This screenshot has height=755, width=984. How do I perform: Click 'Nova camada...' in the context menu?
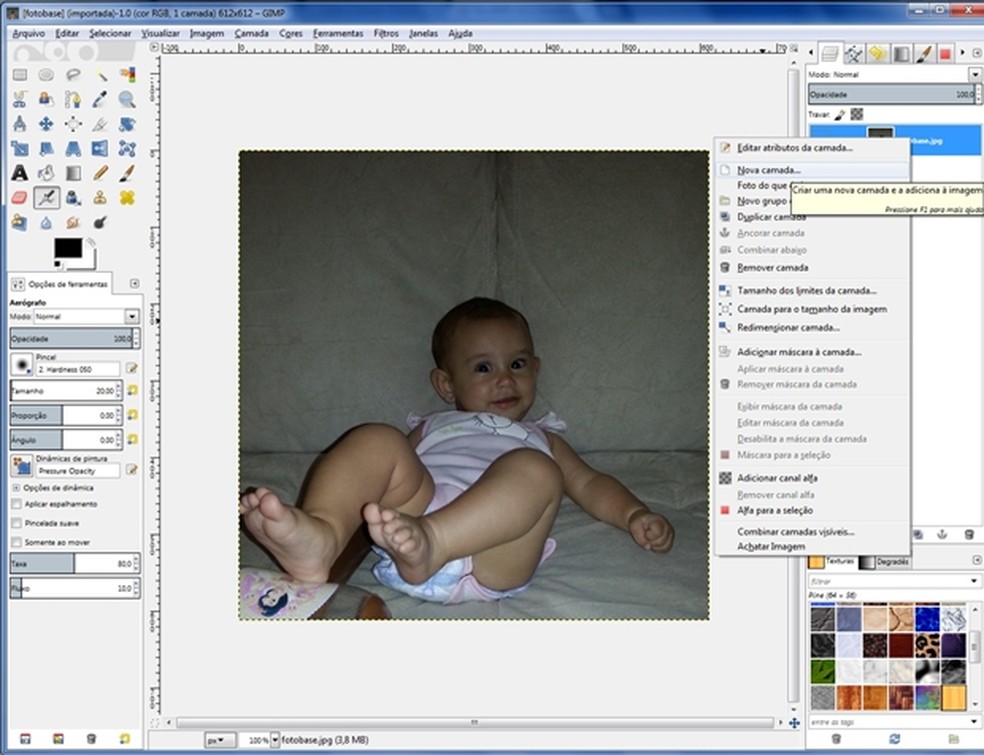768,170
